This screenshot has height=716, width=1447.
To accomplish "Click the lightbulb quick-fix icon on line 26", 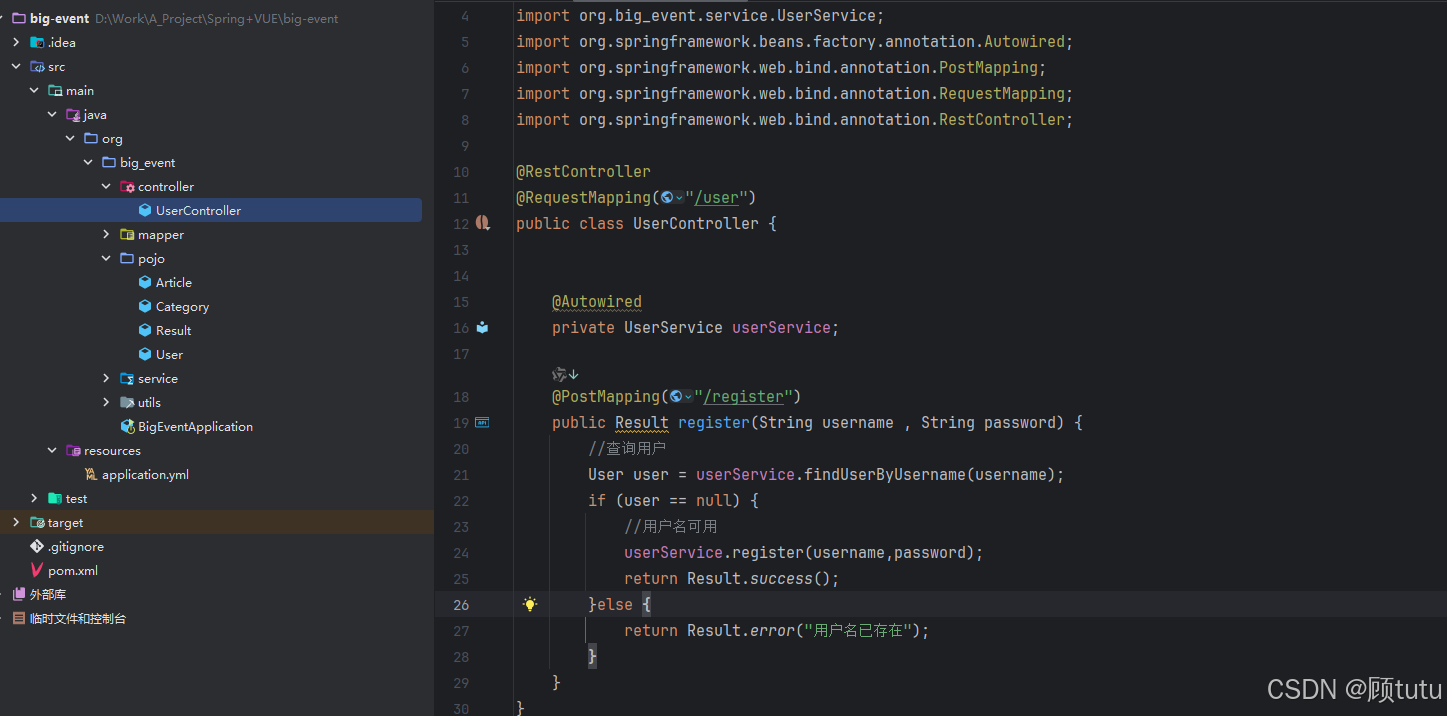I will click(x=530, y=604).
